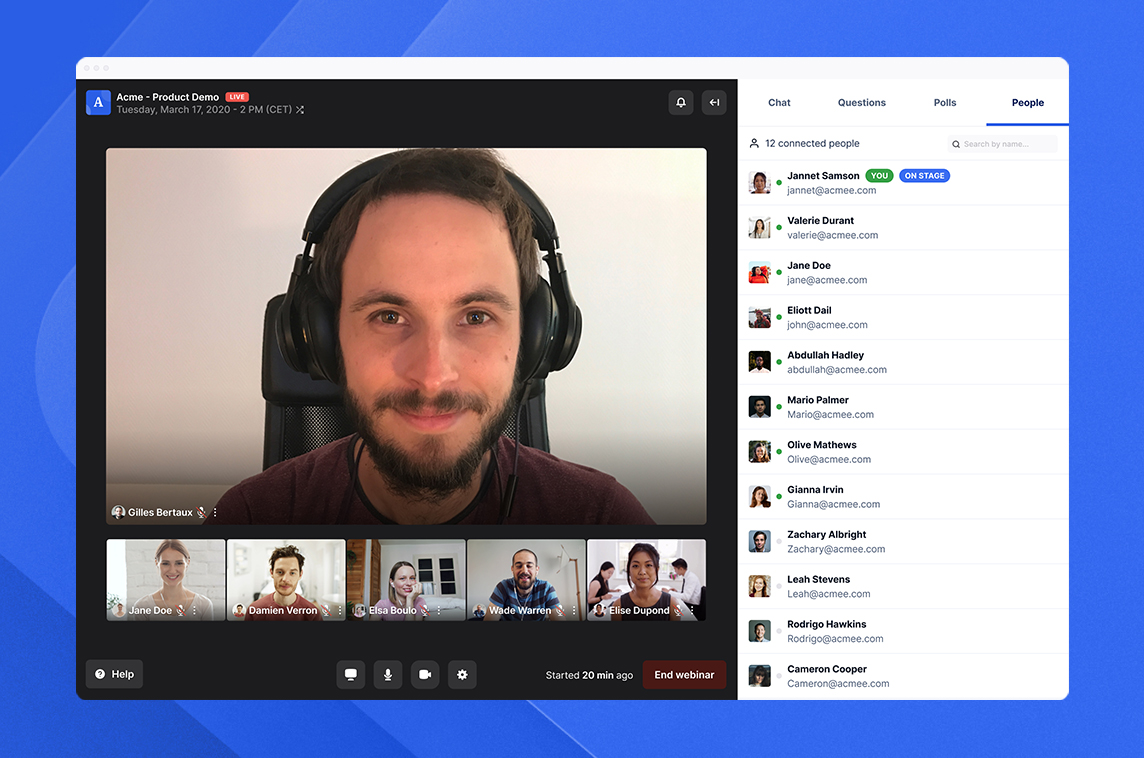Click Elsa Boulo muted mic icon
Screen dimensions: 1144x758
425,611
